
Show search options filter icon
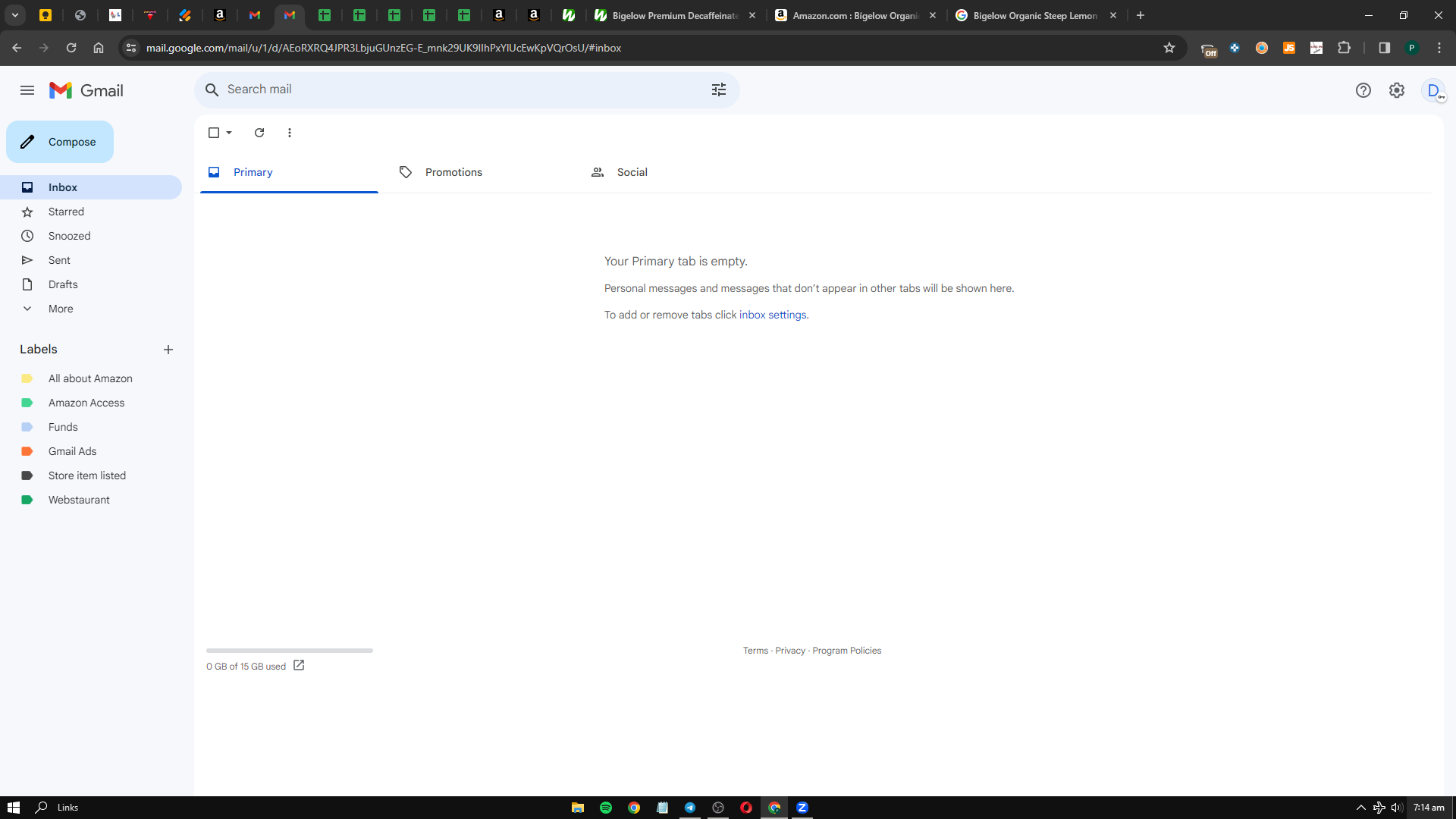tap(719, 89)
